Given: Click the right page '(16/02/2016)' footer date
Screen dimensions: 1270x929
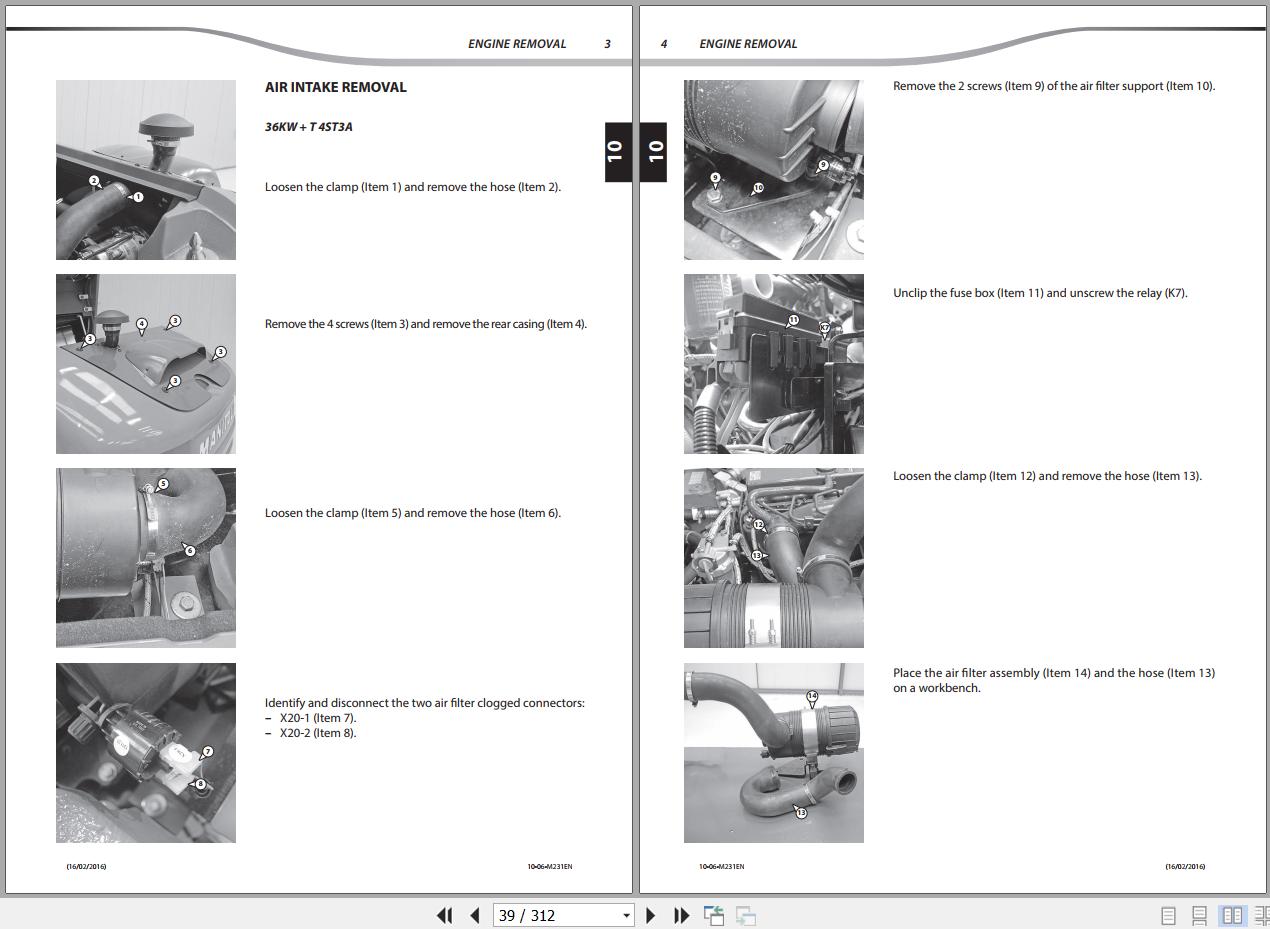Looking at the screenshot, I should [1185, 867].
